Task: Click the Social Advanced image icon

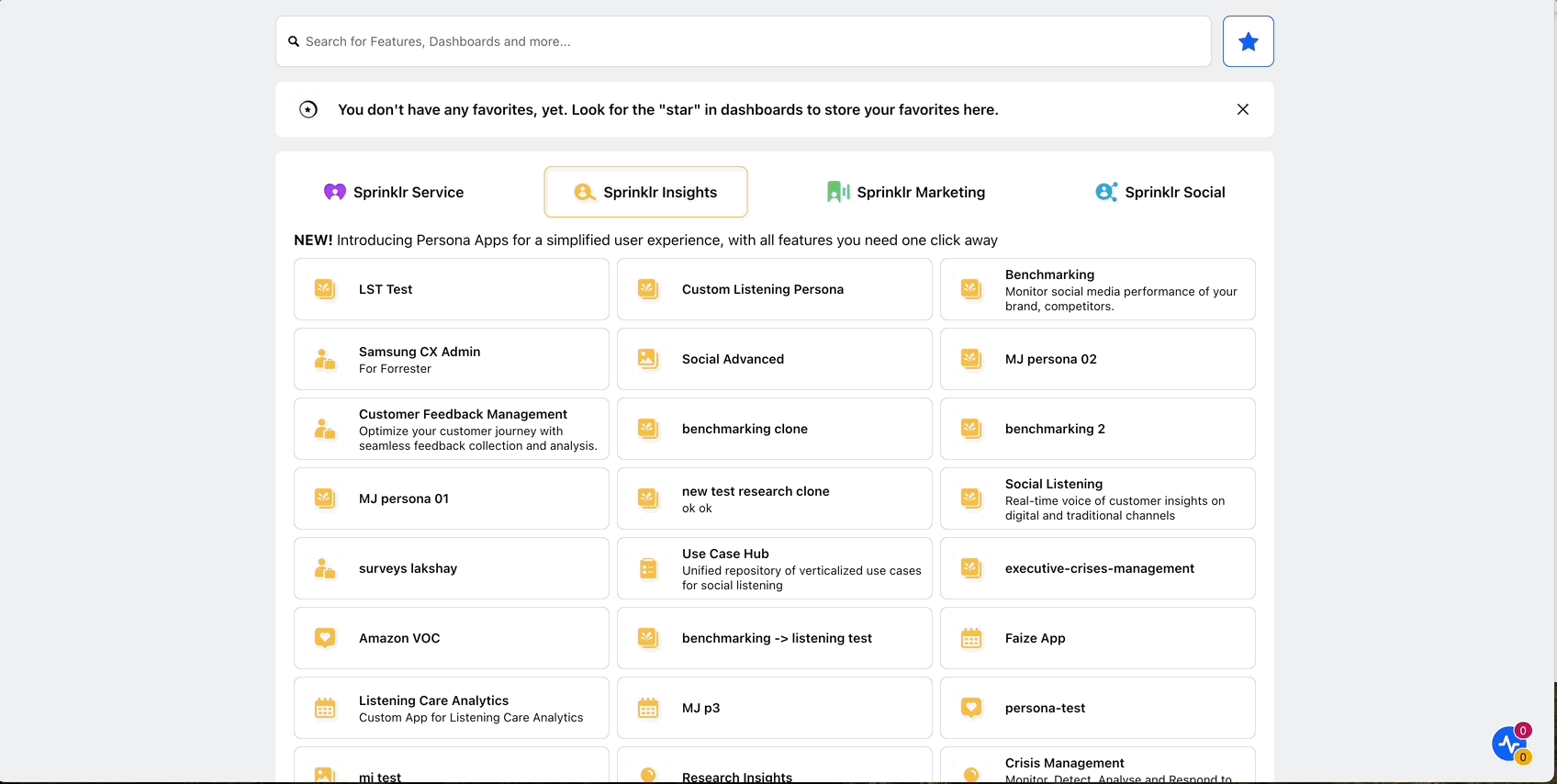Action: pyautogui.click(x=648, y=359)
